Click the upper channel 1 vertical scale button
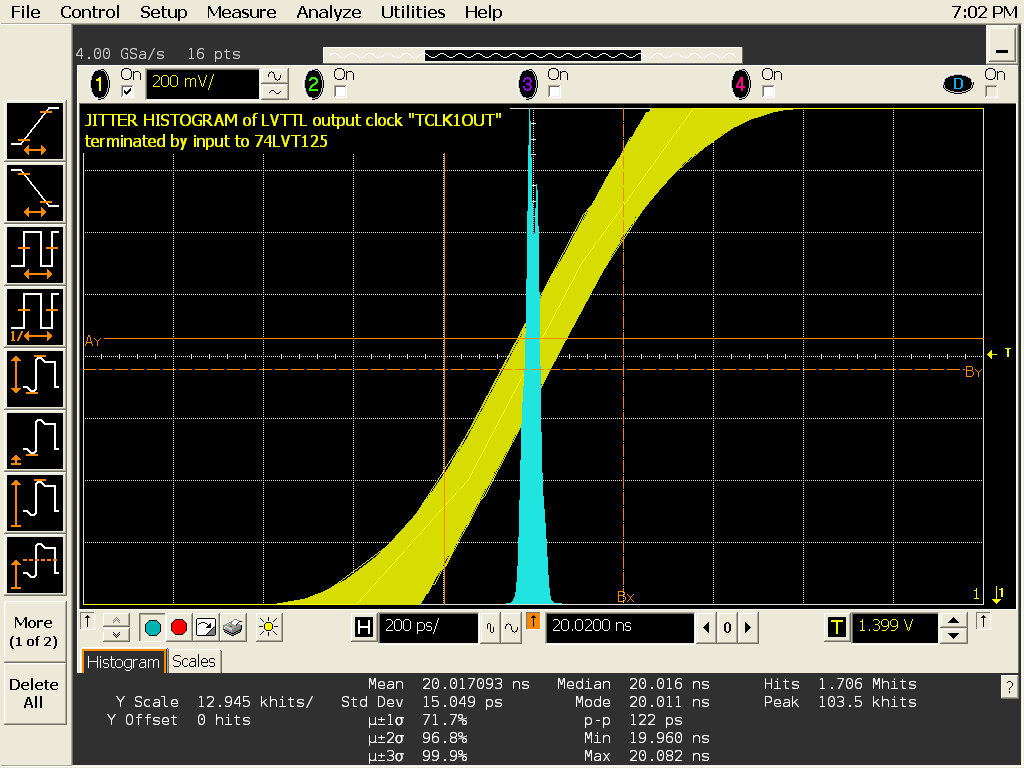Image resolution: width=1024 pixels, height=768 pixels. coord(275,76)
